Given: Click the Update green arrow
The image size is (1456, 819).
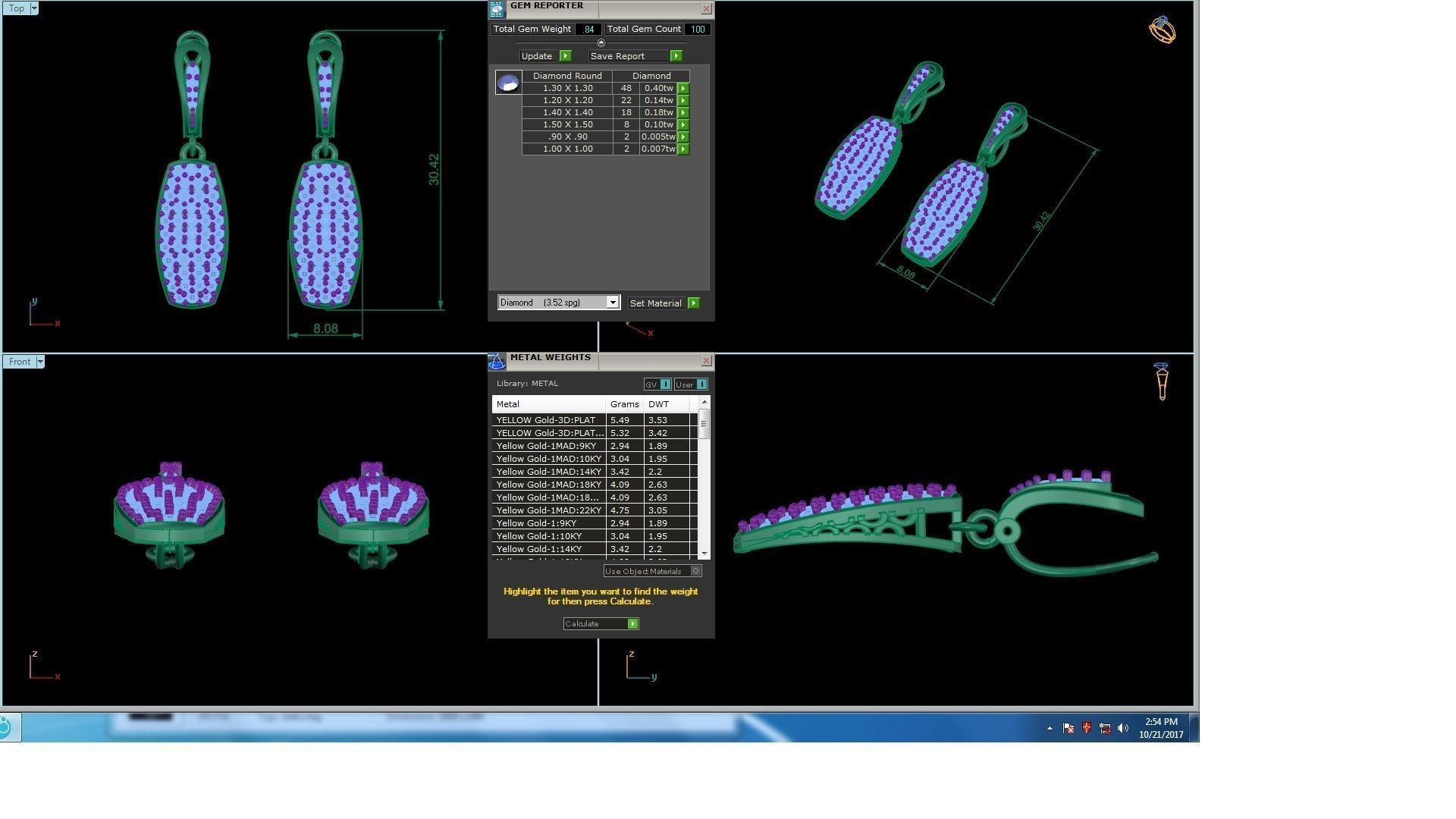Looking at the screenshot, I should click(565, 56).
